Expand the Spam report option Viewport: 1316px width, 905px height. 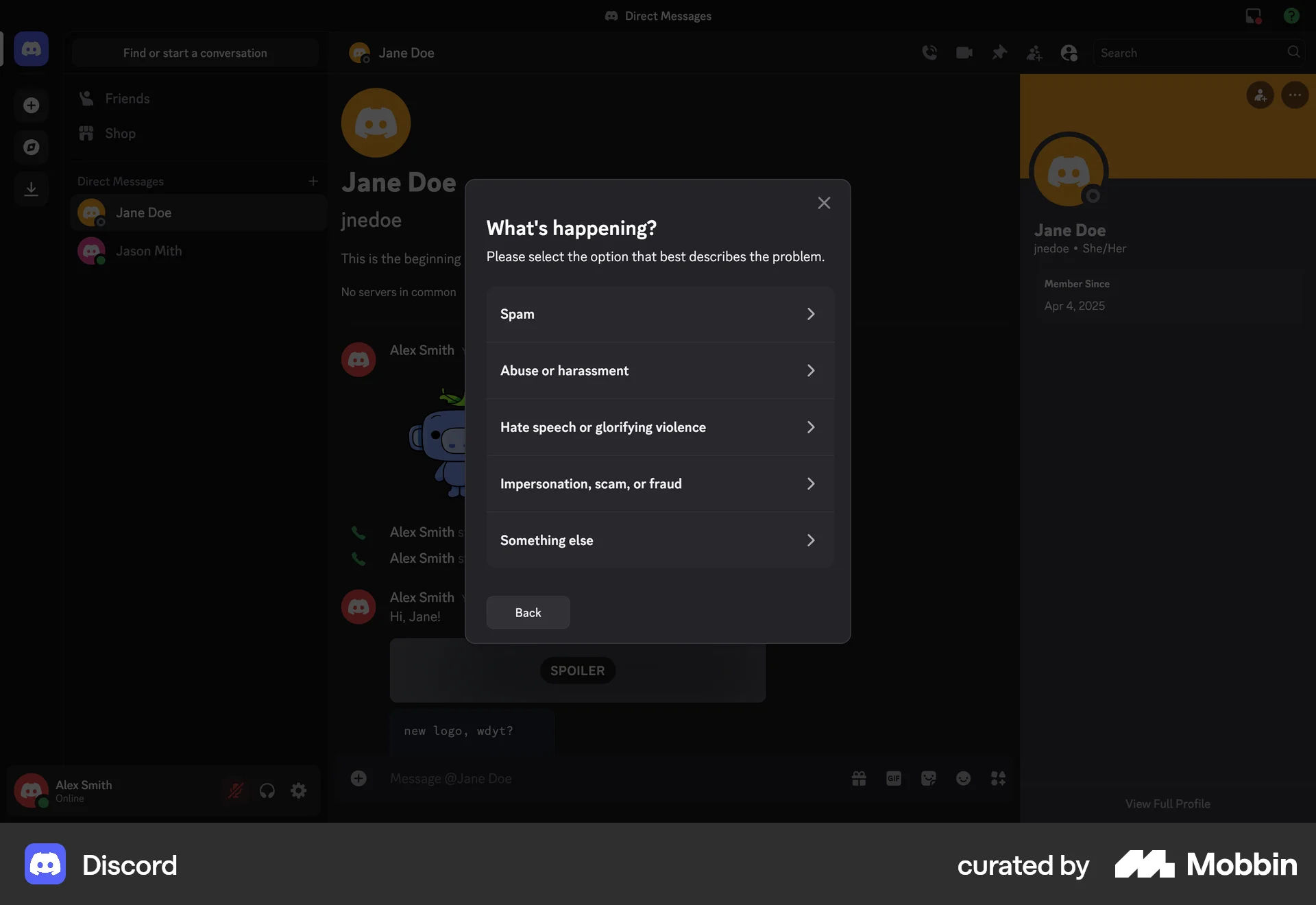coord(659,313)
